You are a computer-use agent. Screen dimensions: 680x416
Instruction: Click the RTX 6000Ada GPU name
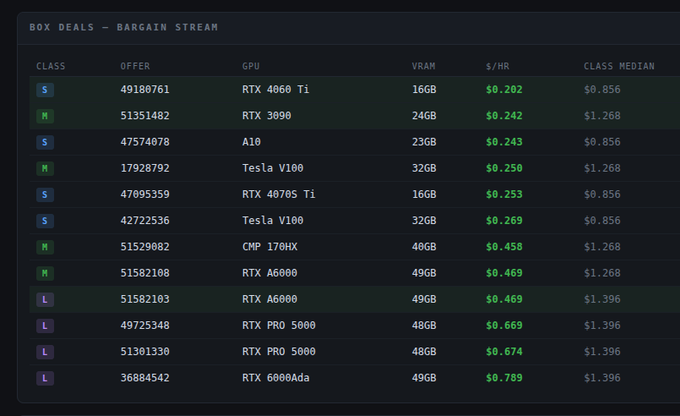coord(275,378)
